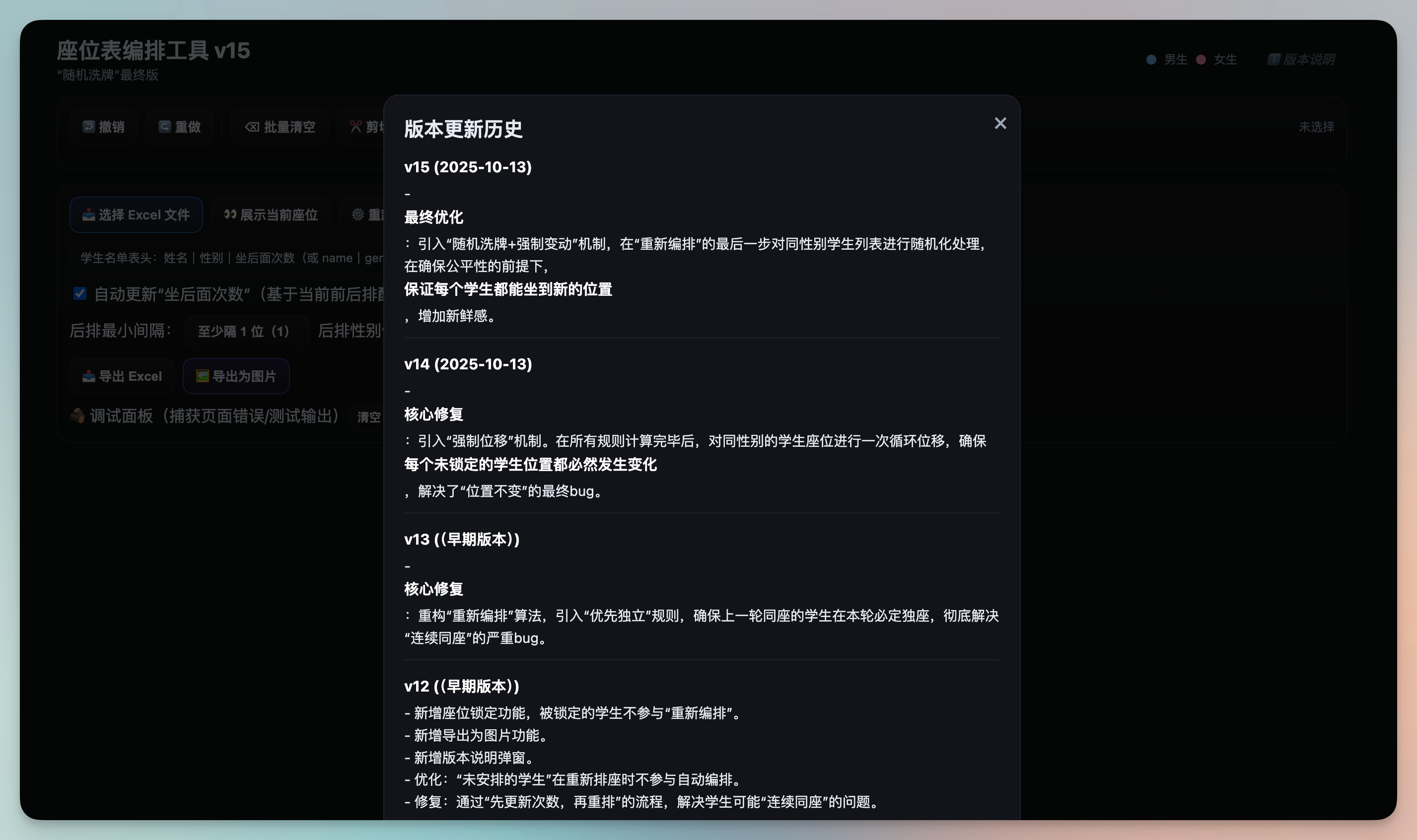Screen dimensions: 1417x840
Task: Click the scissors 剪切 icon
Action: (355, 127)
